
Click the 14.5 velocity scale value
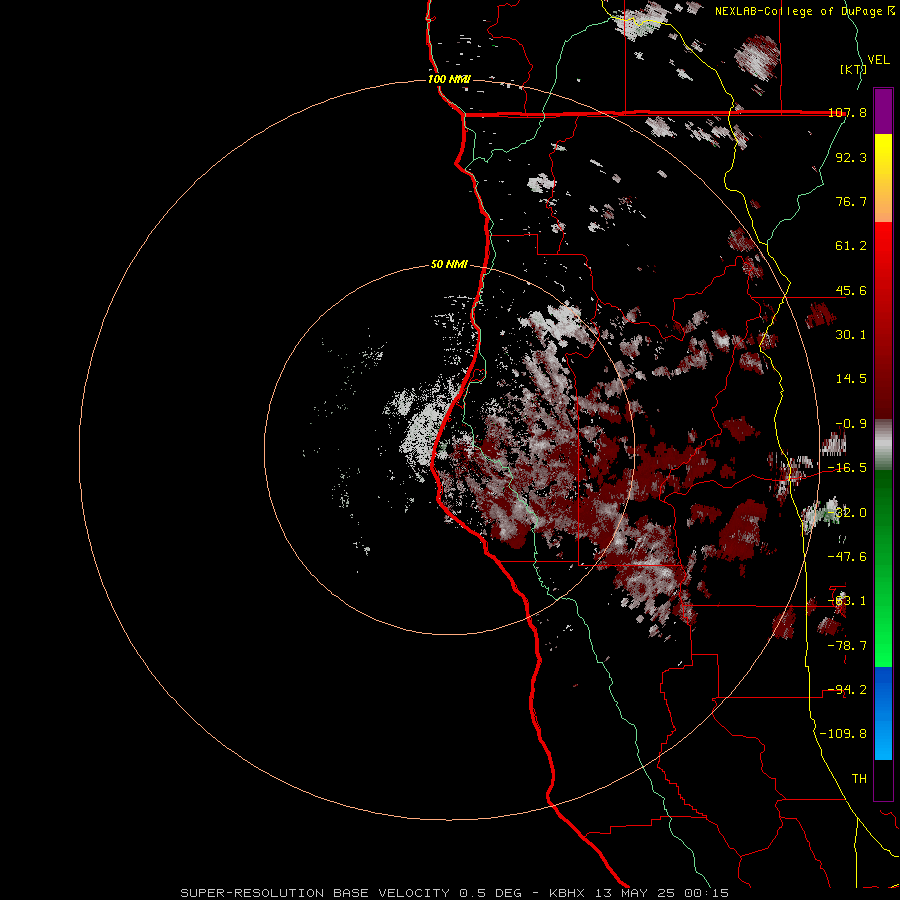tap(851, 379)
